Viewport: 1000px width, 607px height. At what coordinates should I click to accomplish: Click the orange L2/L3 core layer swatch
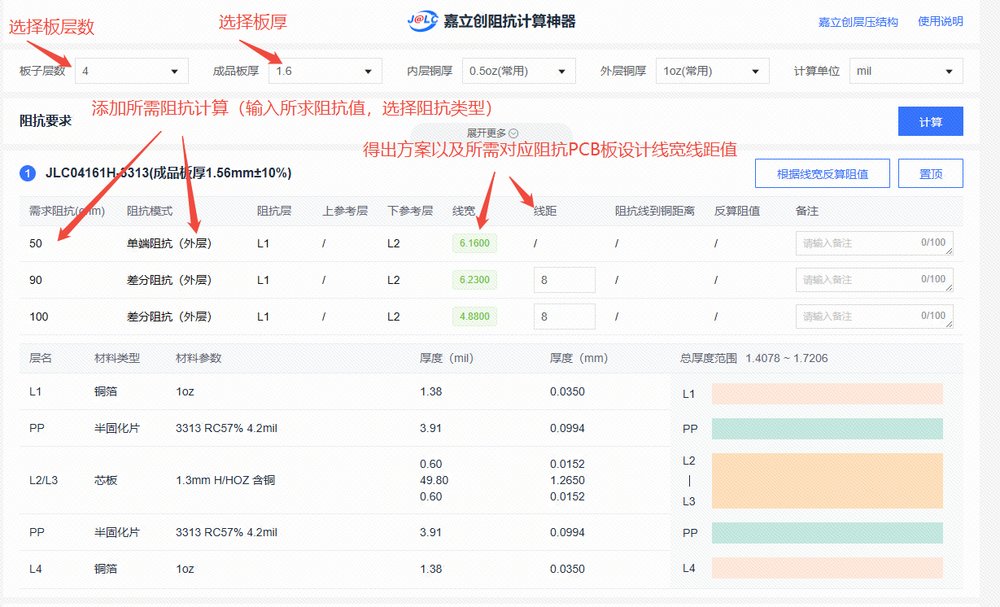pos(827,480)
